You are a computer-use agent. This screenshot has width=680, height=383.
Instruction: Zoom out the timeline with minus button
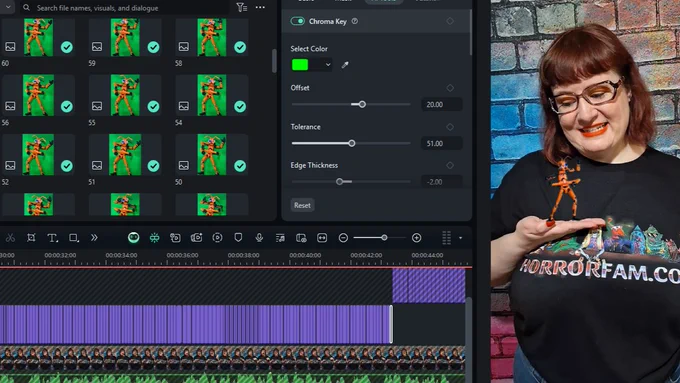coord(343,238)
